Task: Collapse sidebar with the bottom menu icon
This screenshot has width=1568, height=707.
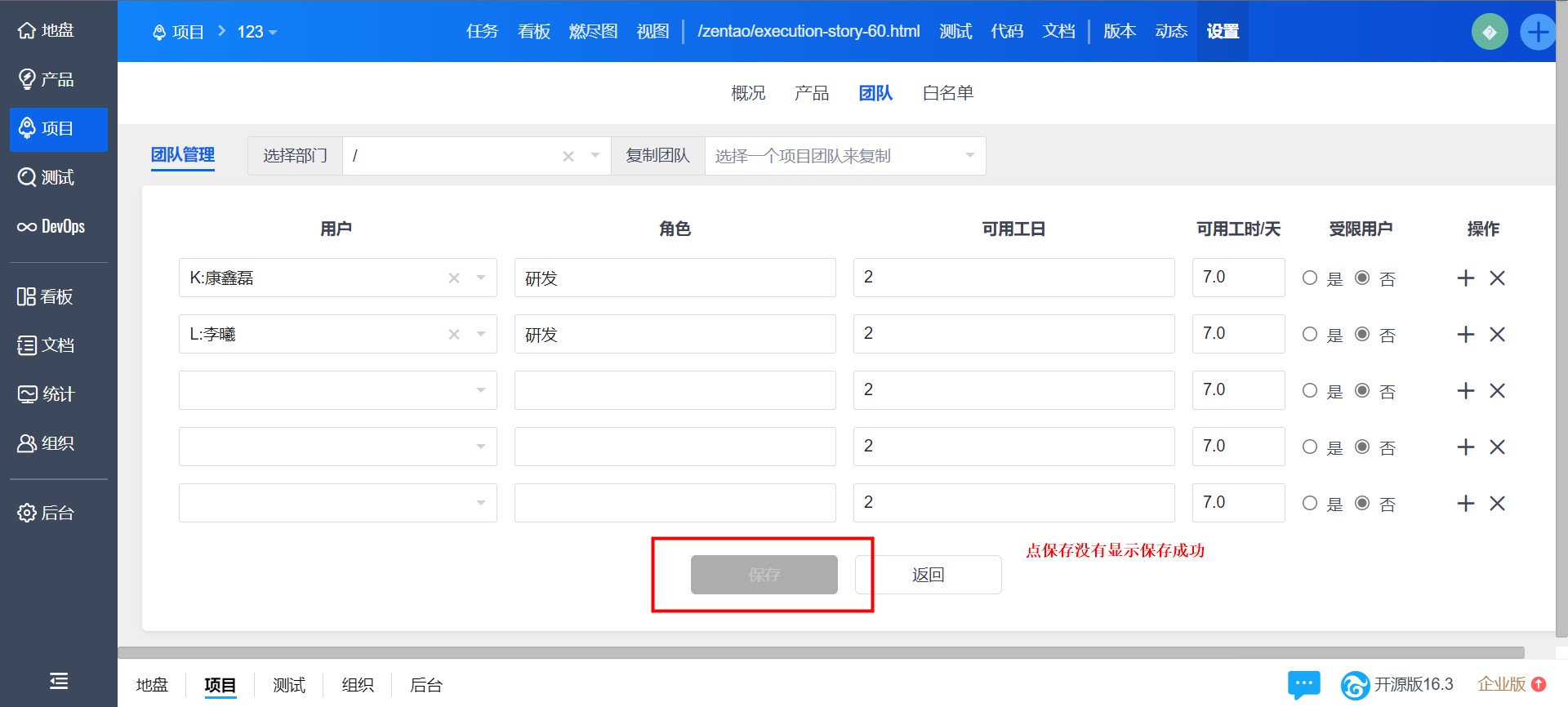Action: click(59, 681)
